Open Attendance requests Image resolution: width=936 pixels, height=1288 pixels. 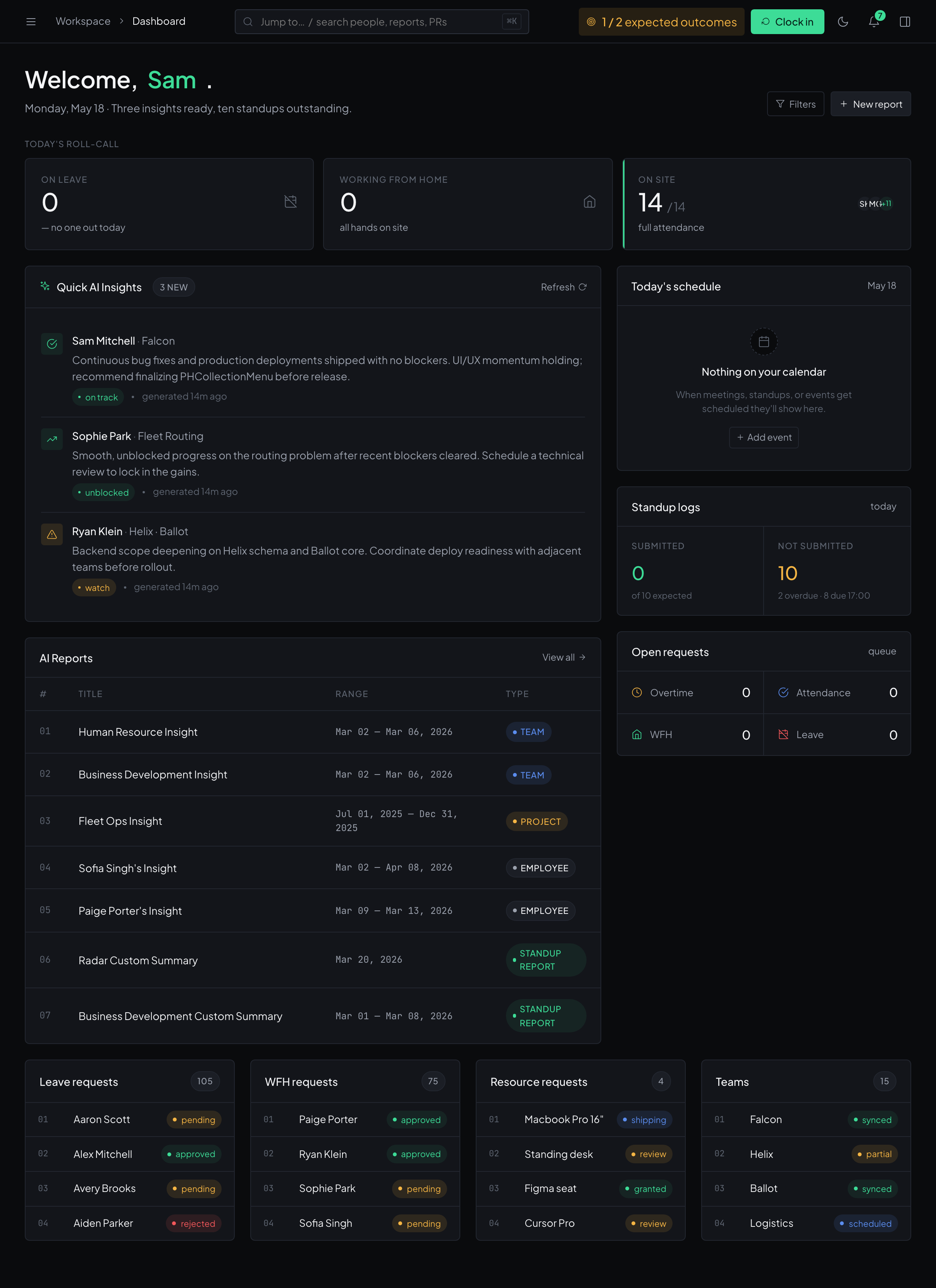coord(836,692)
